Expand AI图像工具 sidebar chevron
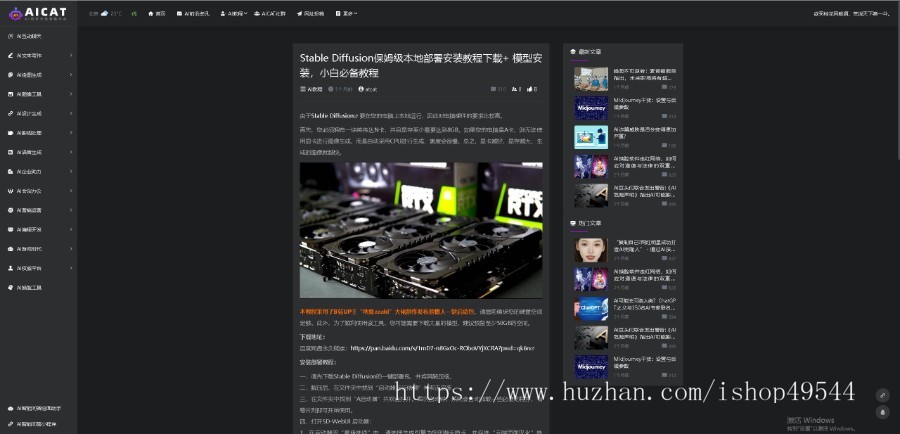The image size is (900, 434). point(71,94)
